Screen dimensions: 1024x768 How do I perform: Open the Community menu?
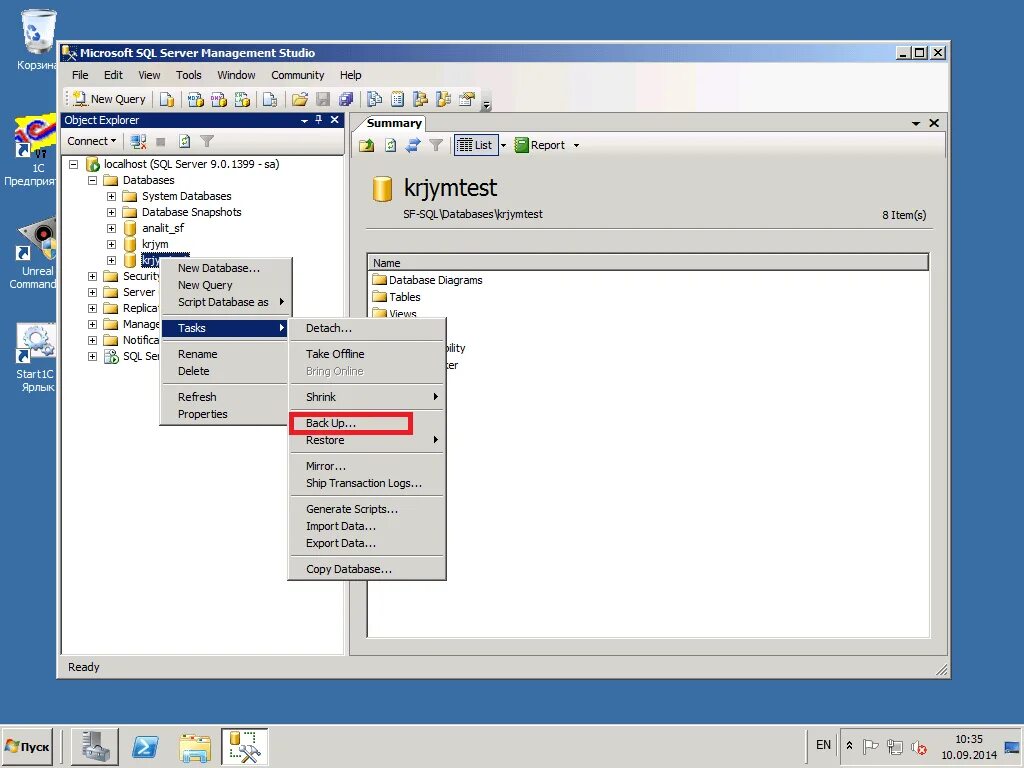pyautogui.click(x=298, y=75)
